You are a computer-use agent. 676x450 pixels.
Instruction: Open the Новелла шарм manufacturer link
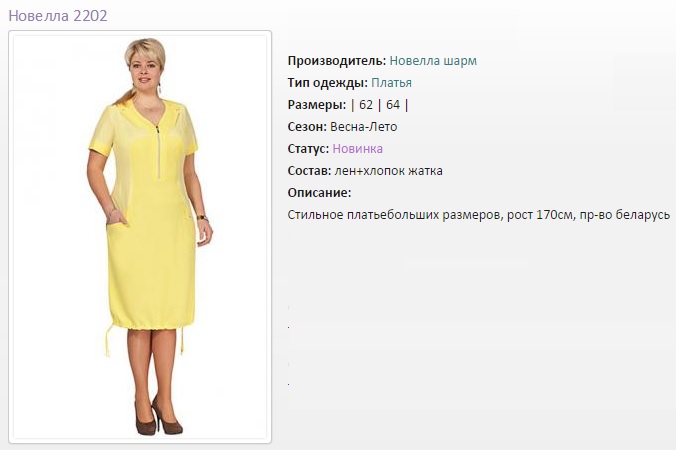point(433,61)
